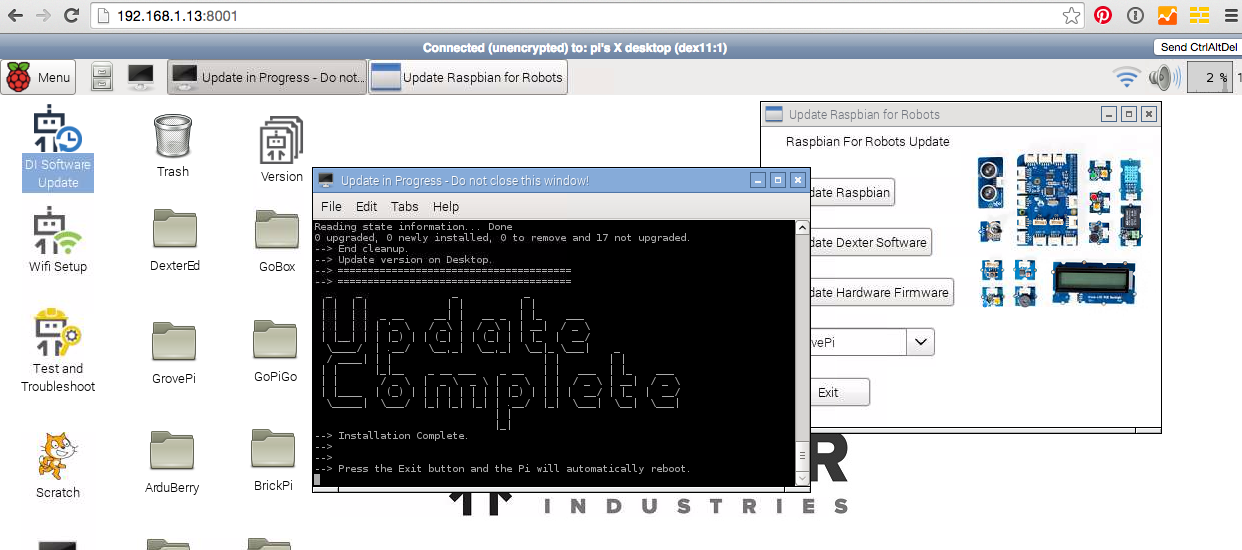Viewport: 1242px width, 550px height.
Task: Open the Trash desktop icon
Action: 173,145
